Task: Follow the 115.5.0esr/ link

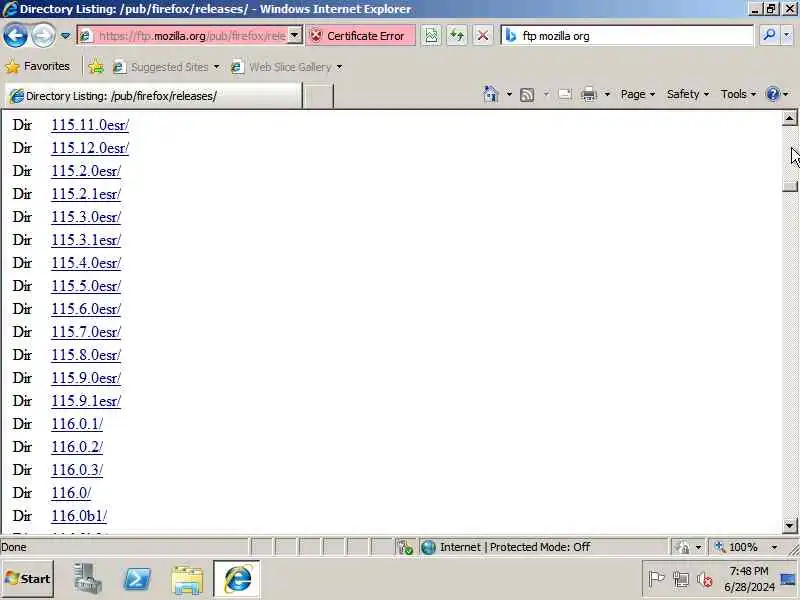Action: tap(86, 286)
